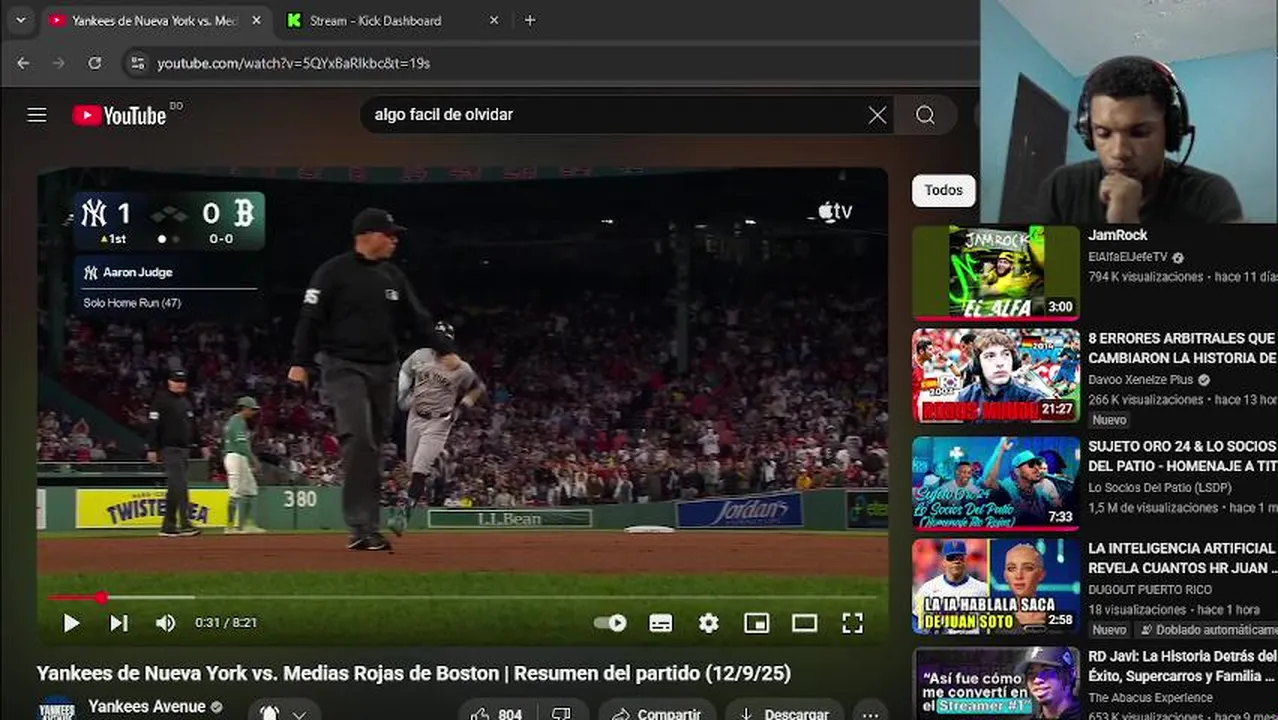Open the Sujeto Oro 24 video thumbnail

(996, 483)
